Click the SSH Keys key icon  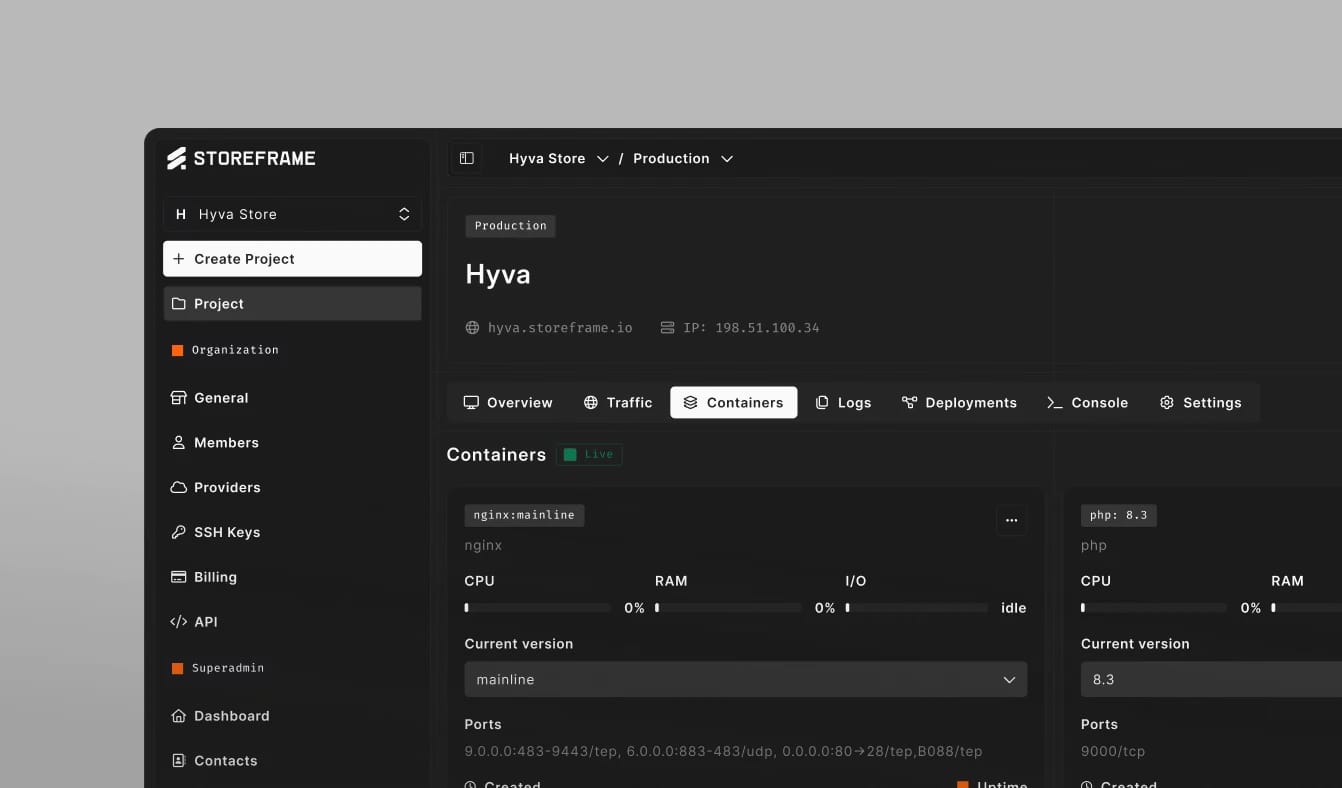179,532
